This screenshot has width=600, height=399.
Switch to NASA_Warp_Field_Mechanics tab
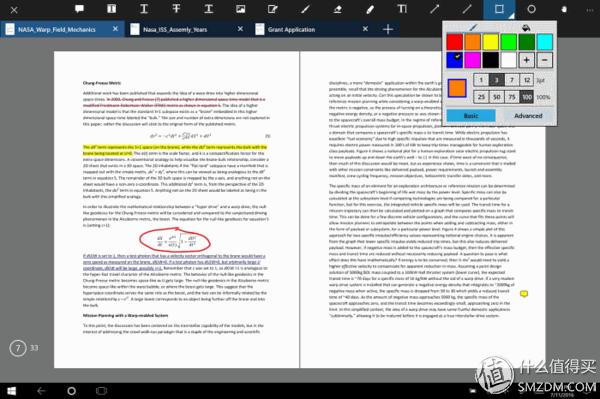point(57,29)
